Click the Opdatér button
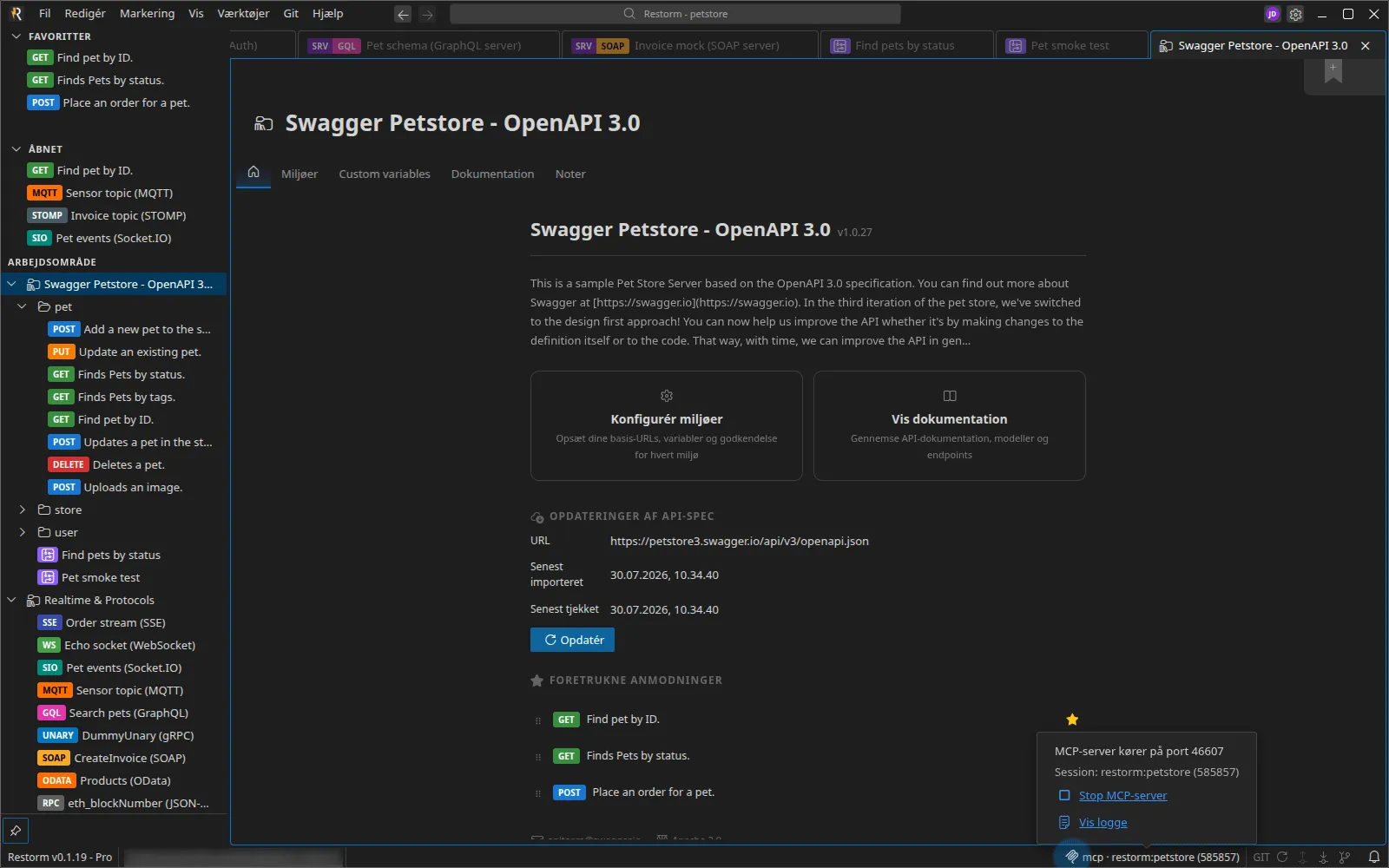The width and height of the screenshot is (1389, 868). point(572,640)
